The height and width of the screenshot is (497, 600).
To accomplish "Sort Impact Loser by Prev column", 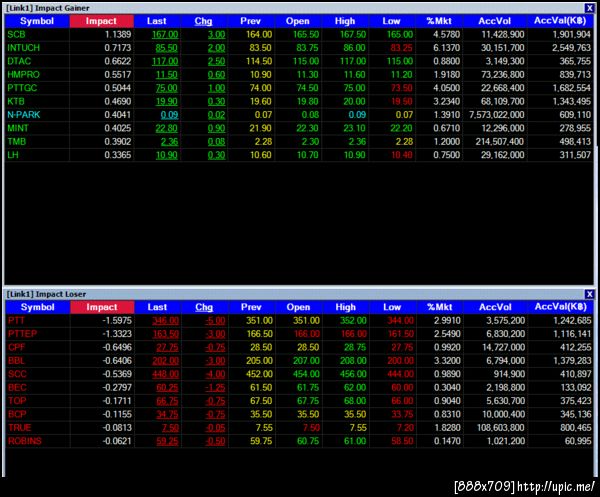I will point(251,307).
